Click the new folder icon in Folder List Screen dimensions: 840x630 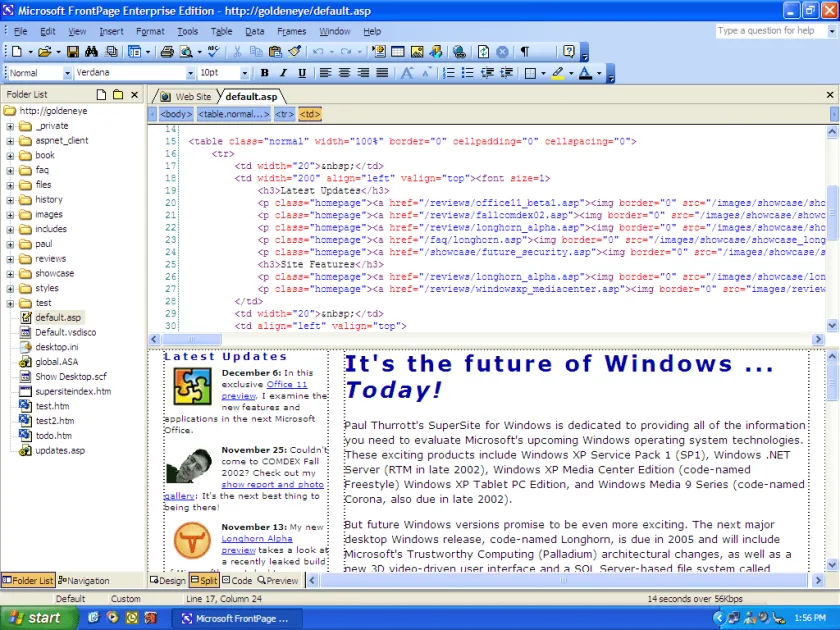pos(118,95)
